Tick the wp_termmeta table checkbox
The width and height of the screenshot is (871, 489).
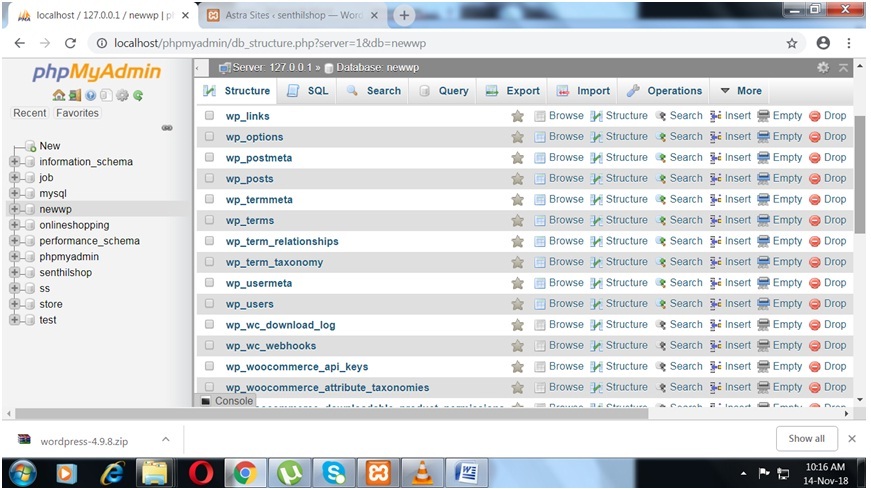[x=210, y=199]
